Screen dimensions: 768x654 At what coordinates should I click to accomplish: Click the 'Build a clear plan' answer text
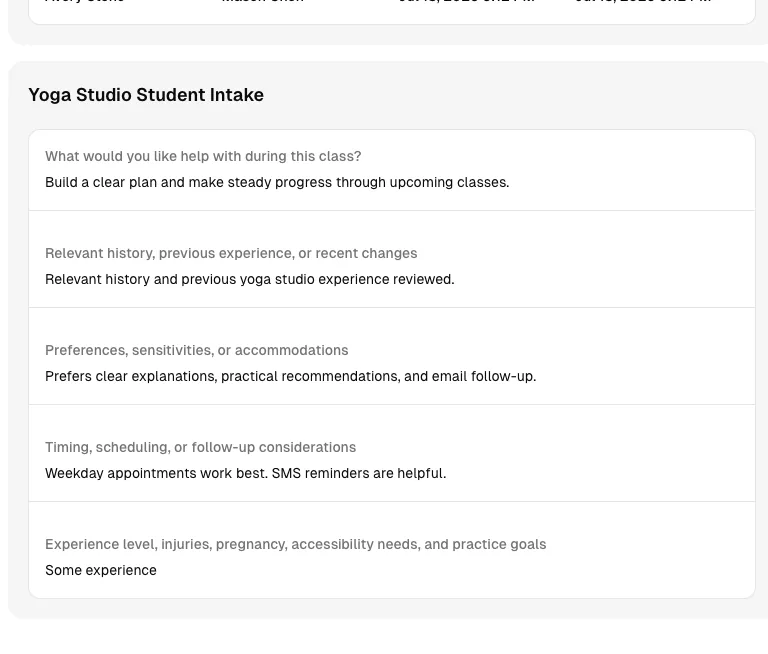click(x=277, y=182)
